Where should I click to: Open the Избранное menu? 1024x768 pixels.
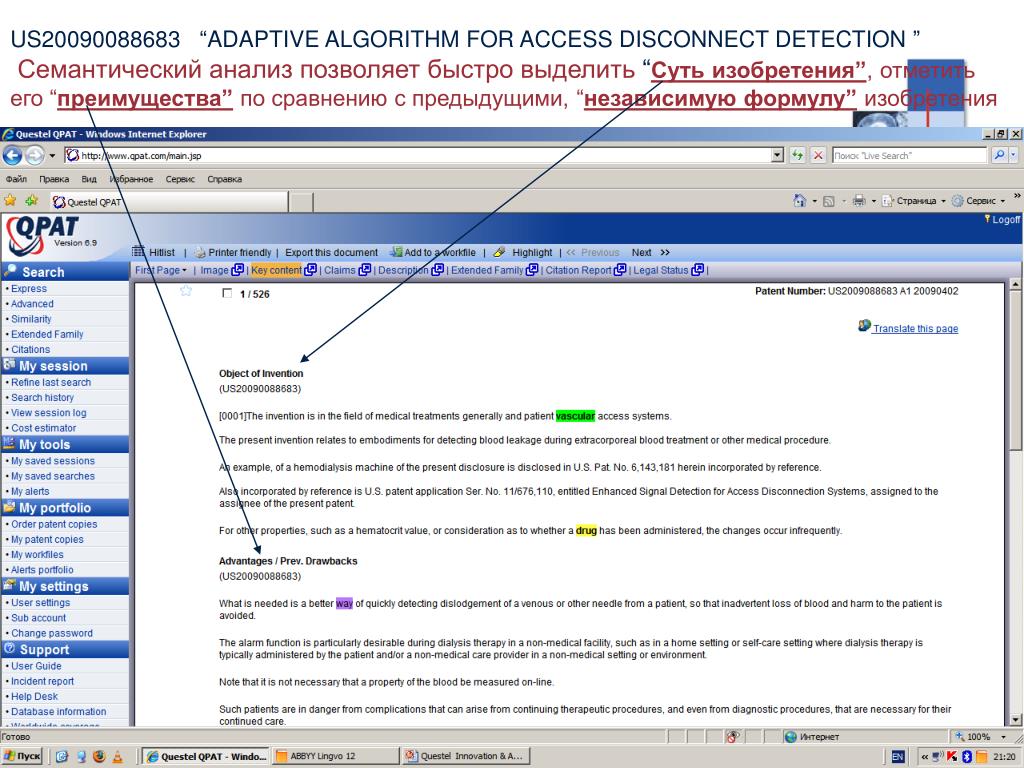pos(131,179)
